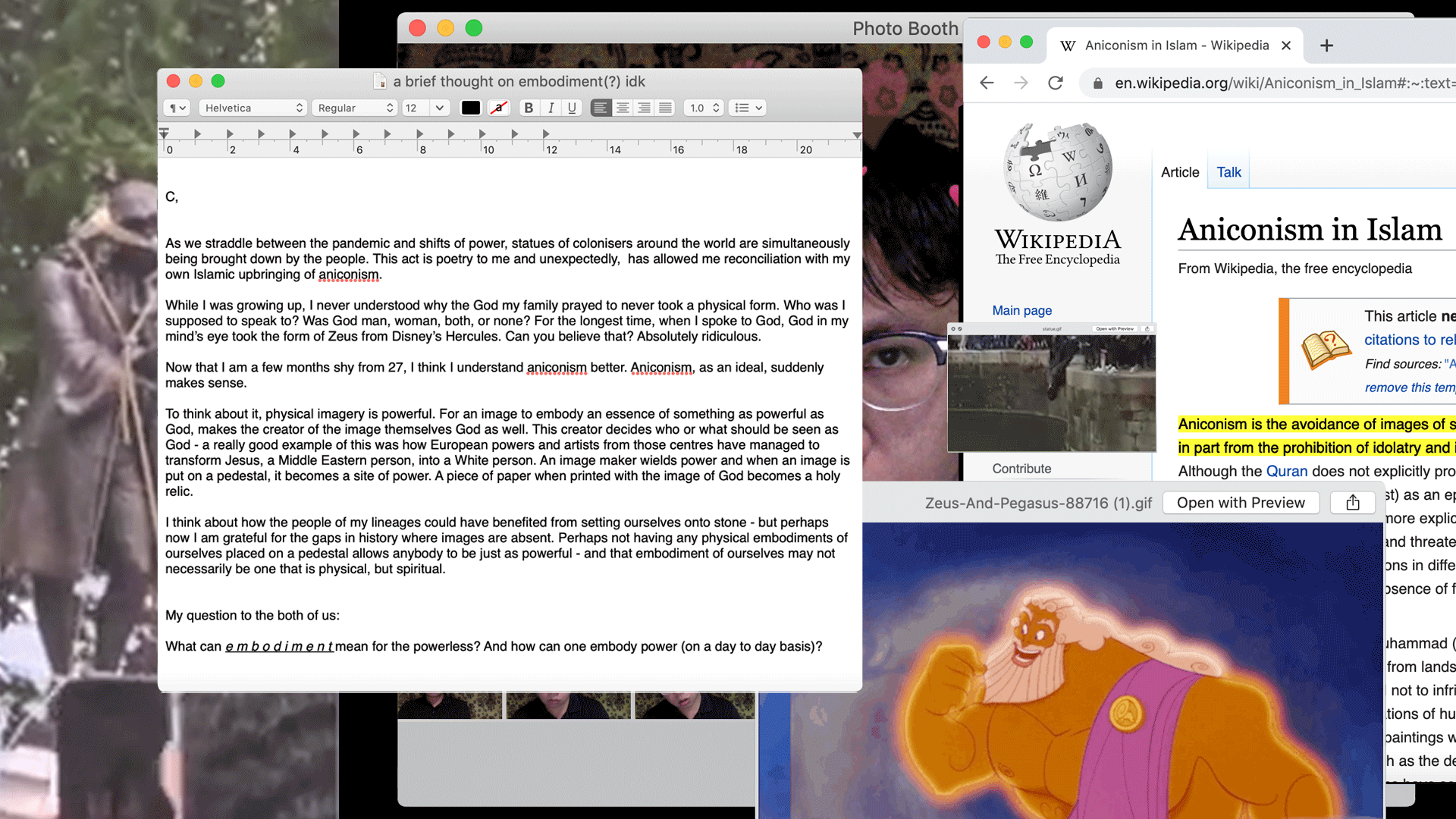This screenshot has height=819, width=1456.
Task: Click the statue.gif Quick Look thumbnail window
Action: point(1051,388)
